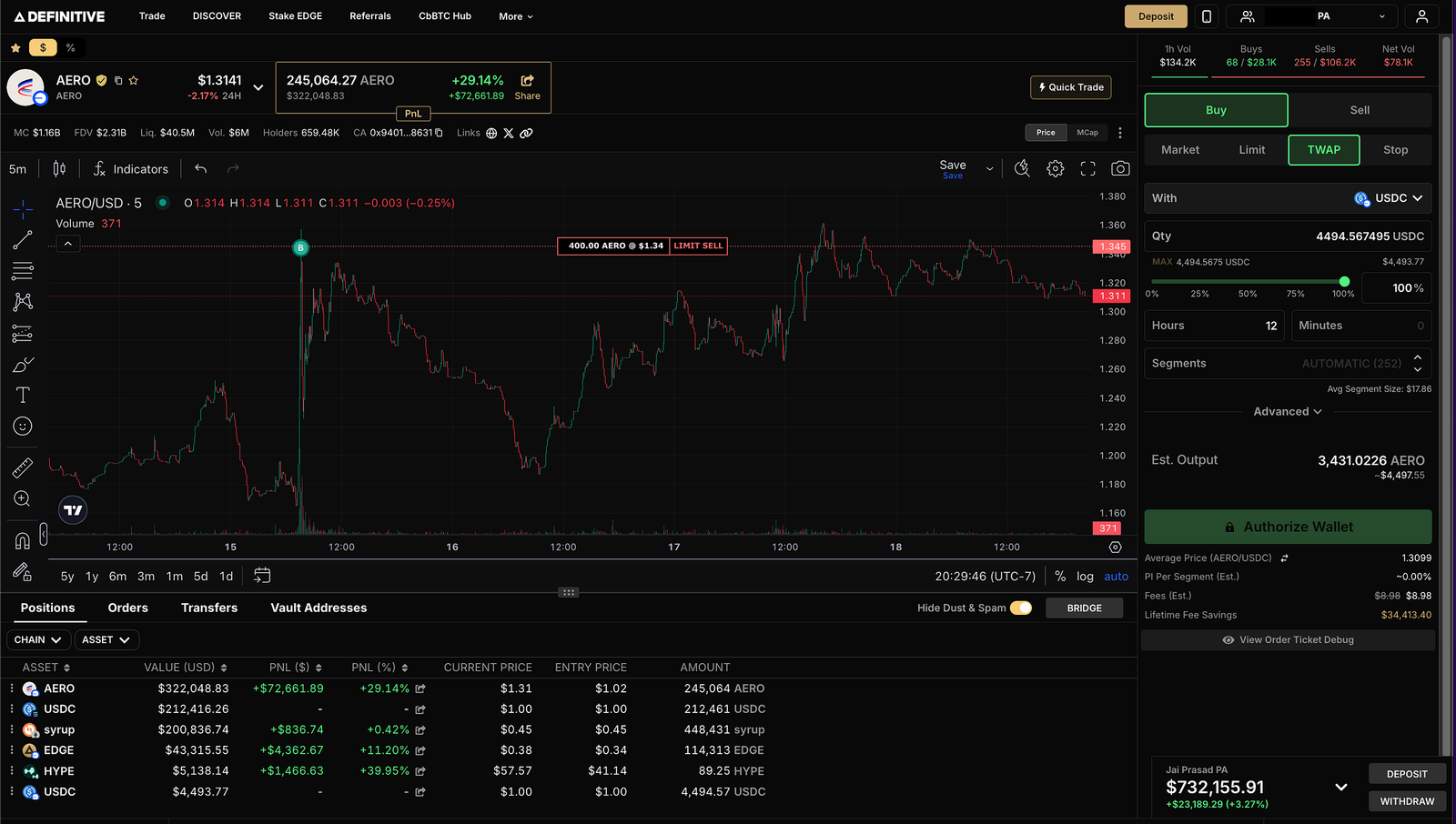Select the brush drawing tool
Viewport: 1456px width, 824px height.
click(23, 365)
